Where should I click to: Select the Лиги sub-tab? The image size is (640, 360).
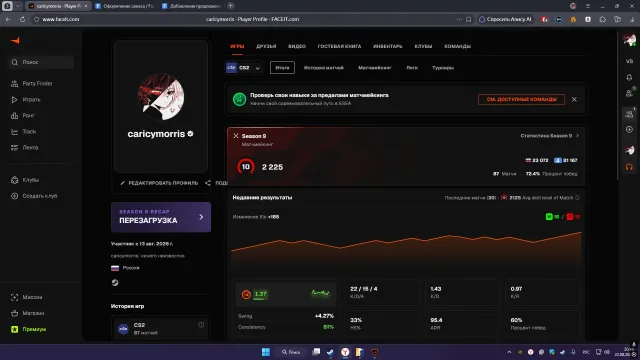(412, 68)
